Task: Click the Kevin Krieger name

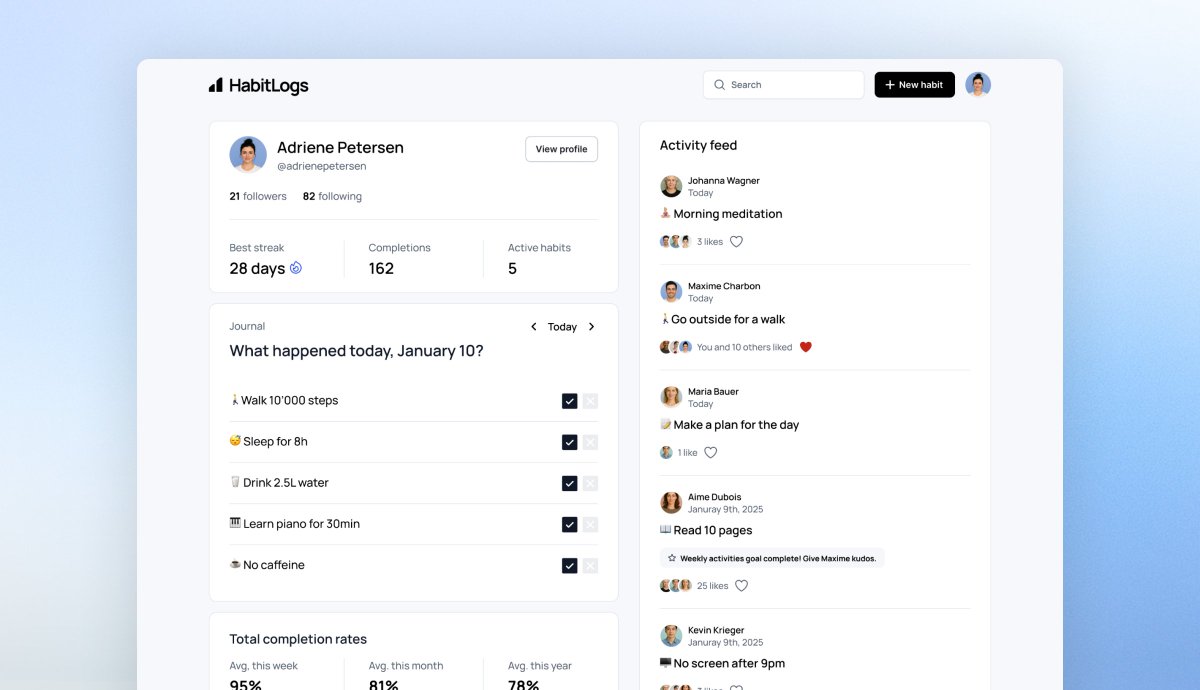Action: 716,630
